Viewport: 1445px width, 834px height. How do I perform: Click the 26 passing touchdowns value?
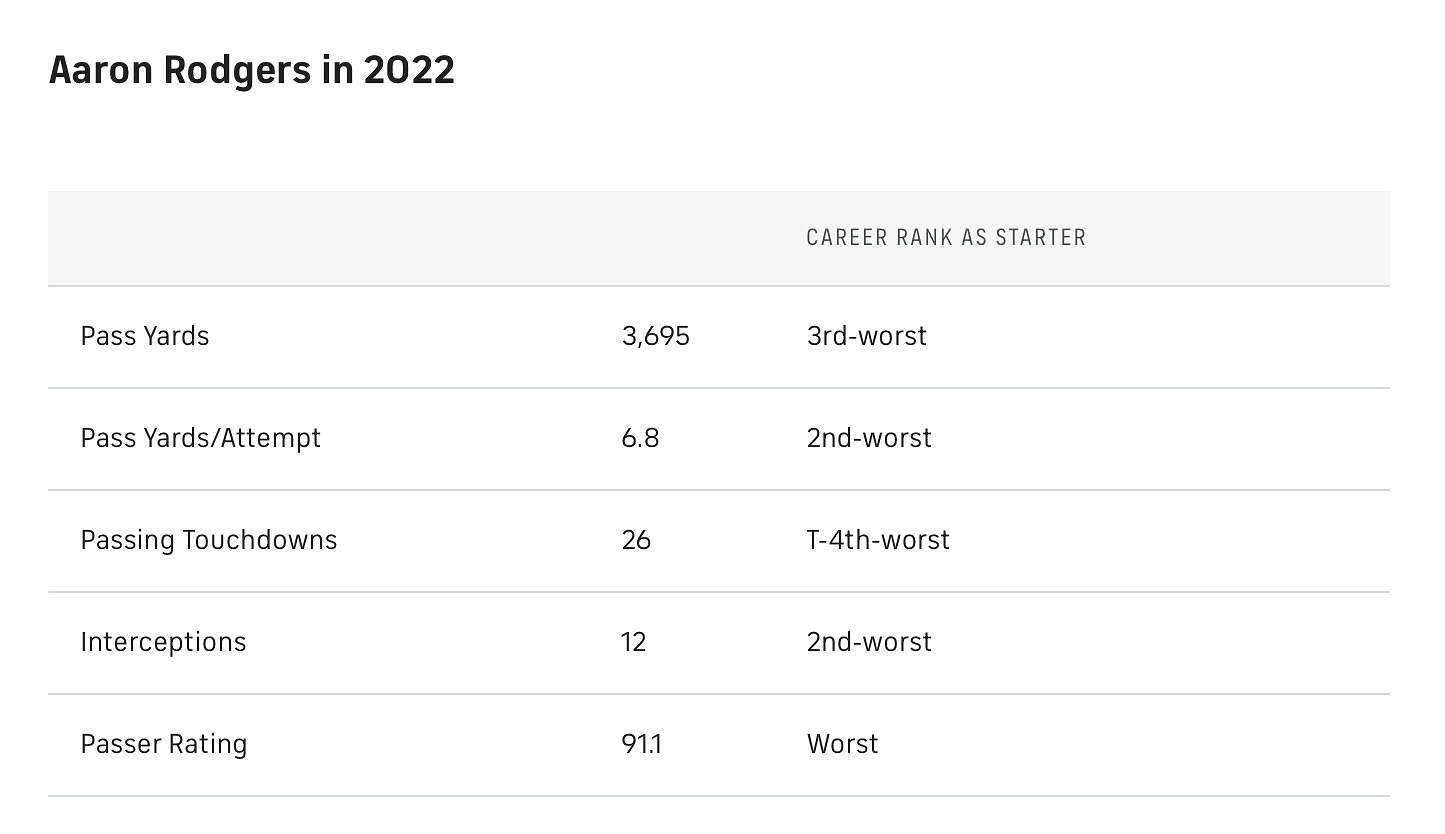click(636, 540)
